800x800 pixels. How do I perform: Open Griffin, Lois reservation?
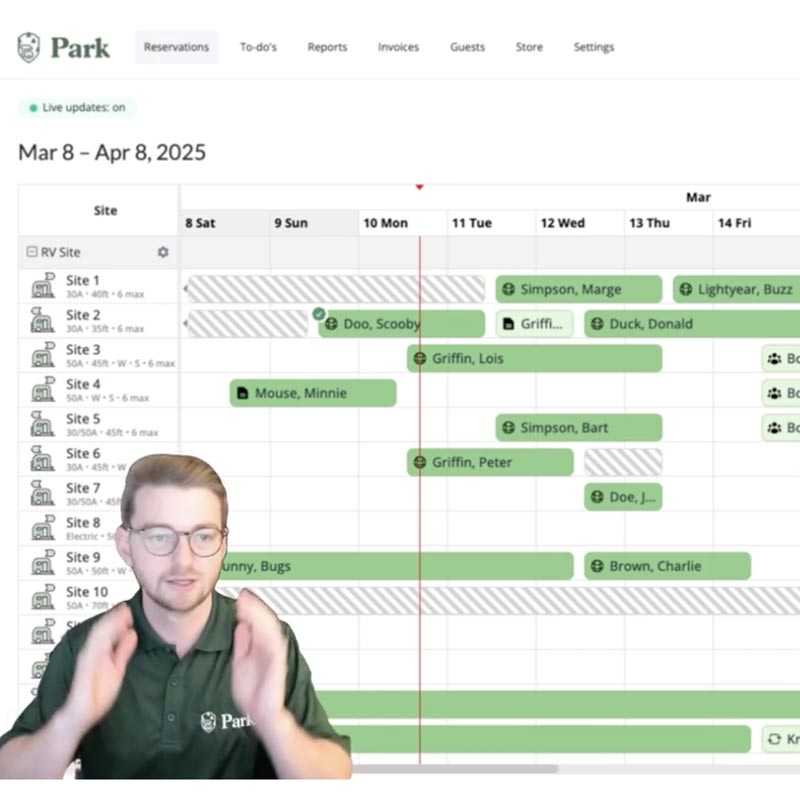pyautogui.click(x=535, y=359)
